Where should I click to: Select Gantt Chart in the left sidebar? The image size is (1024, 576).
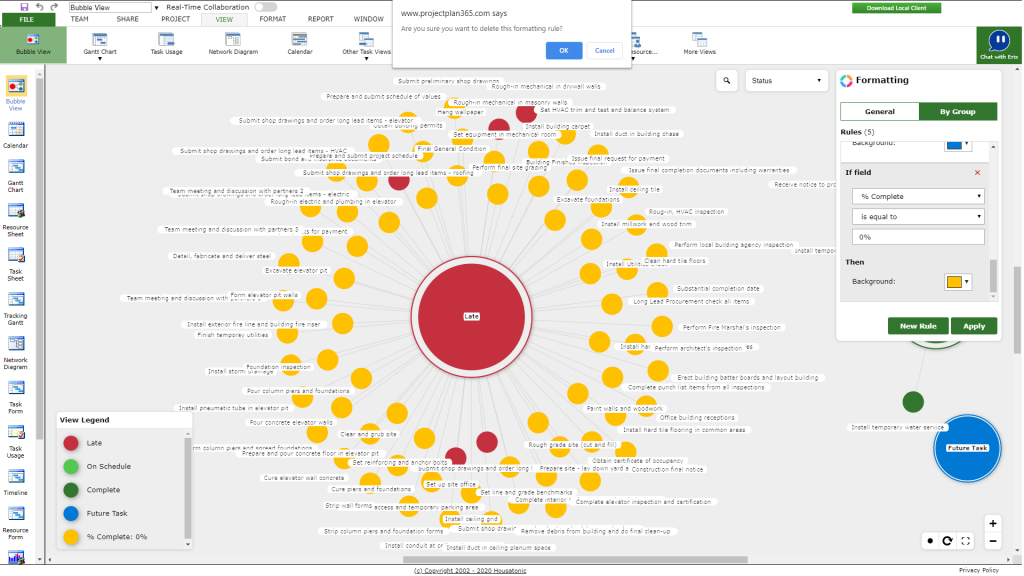[16, 176]
